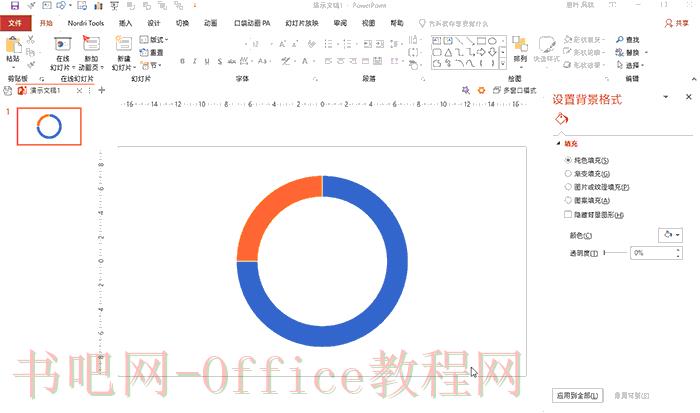700x413 pixels.
Task: Select the oval shape in the shapes gallery
Action: coord(492,41)
